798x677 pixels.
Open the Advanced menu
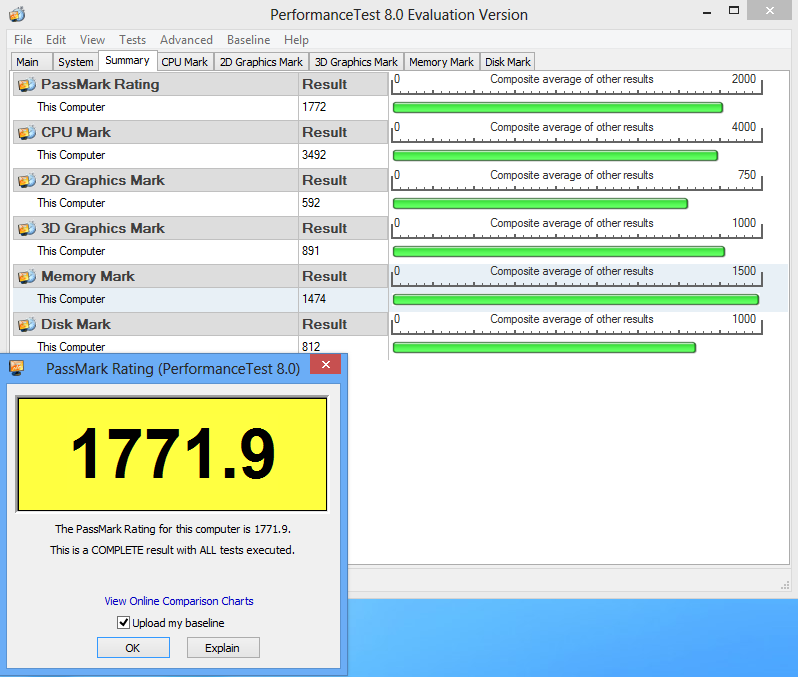click(x=186, y=40)
